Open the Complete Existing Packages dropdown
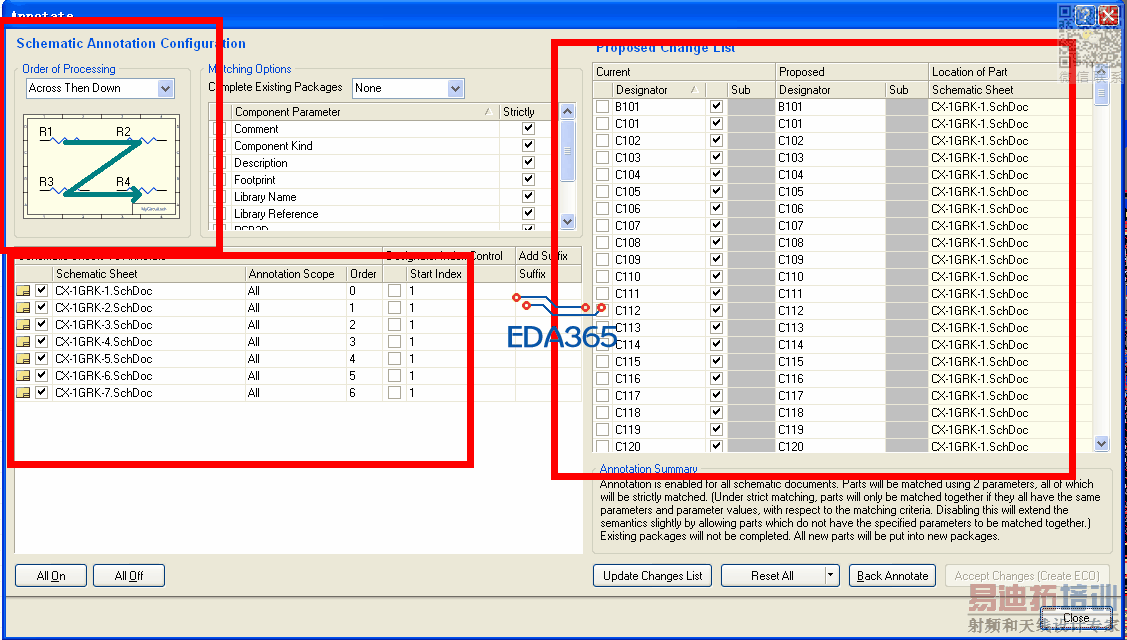The width and height of the screenshot is (1127, 640). coord(456,88)
